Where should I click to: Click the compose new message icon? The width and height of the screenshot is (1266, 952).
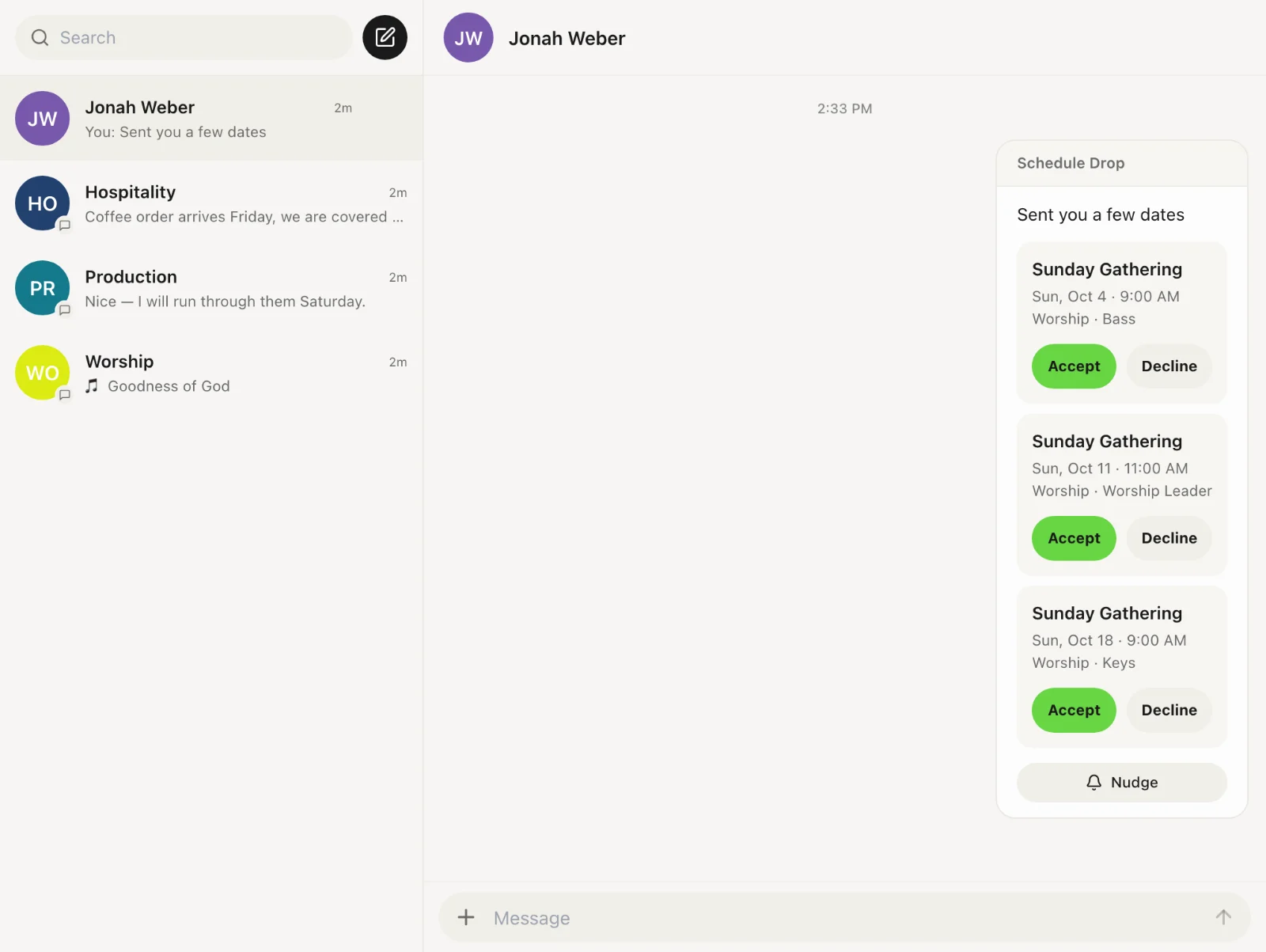[385, 37]
